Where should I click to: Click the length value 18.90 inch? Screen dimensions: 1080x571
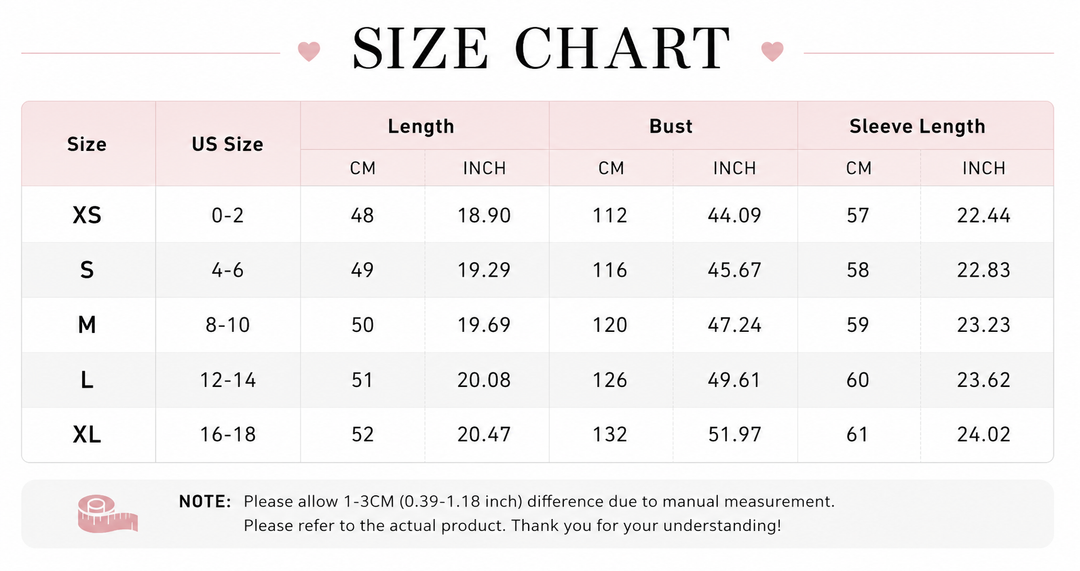484,215
